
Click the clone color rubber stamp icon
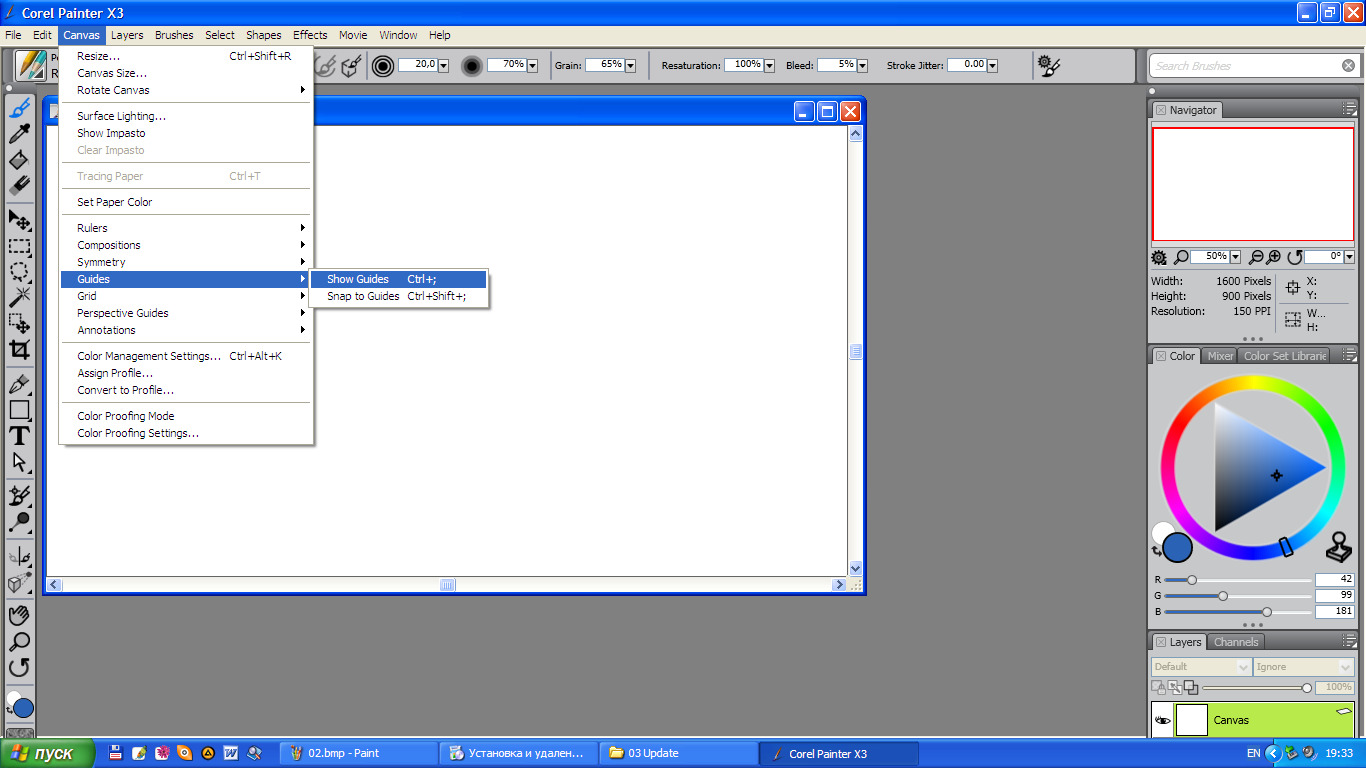(1338, 547)
